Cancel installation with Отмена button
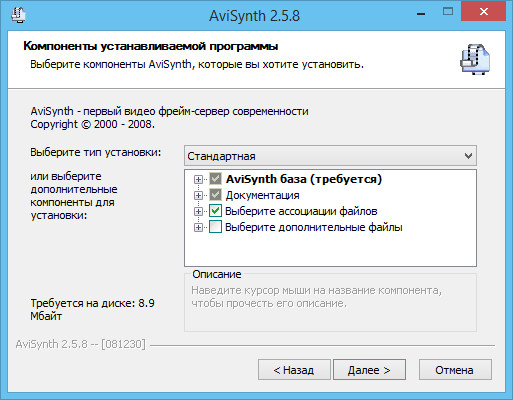 pos(455,370)
